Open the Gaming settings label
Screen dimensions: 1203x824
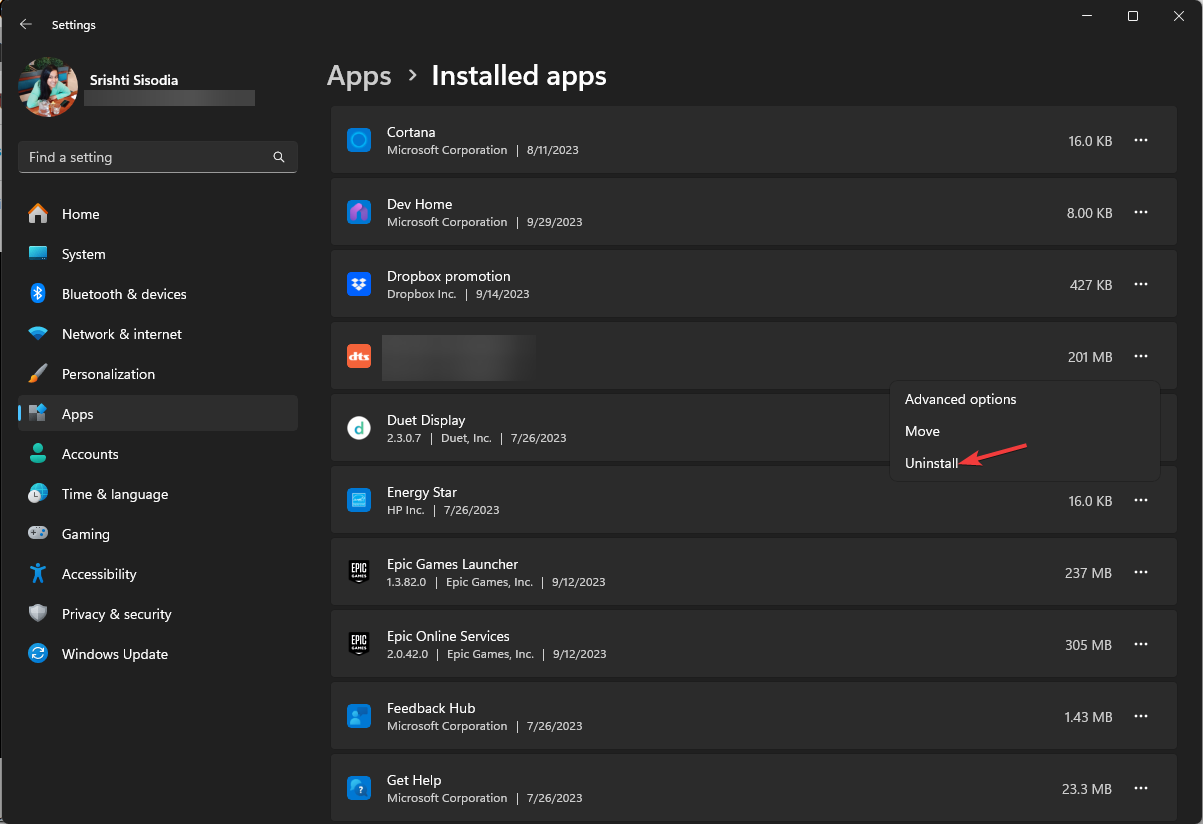tap(86, 534)
